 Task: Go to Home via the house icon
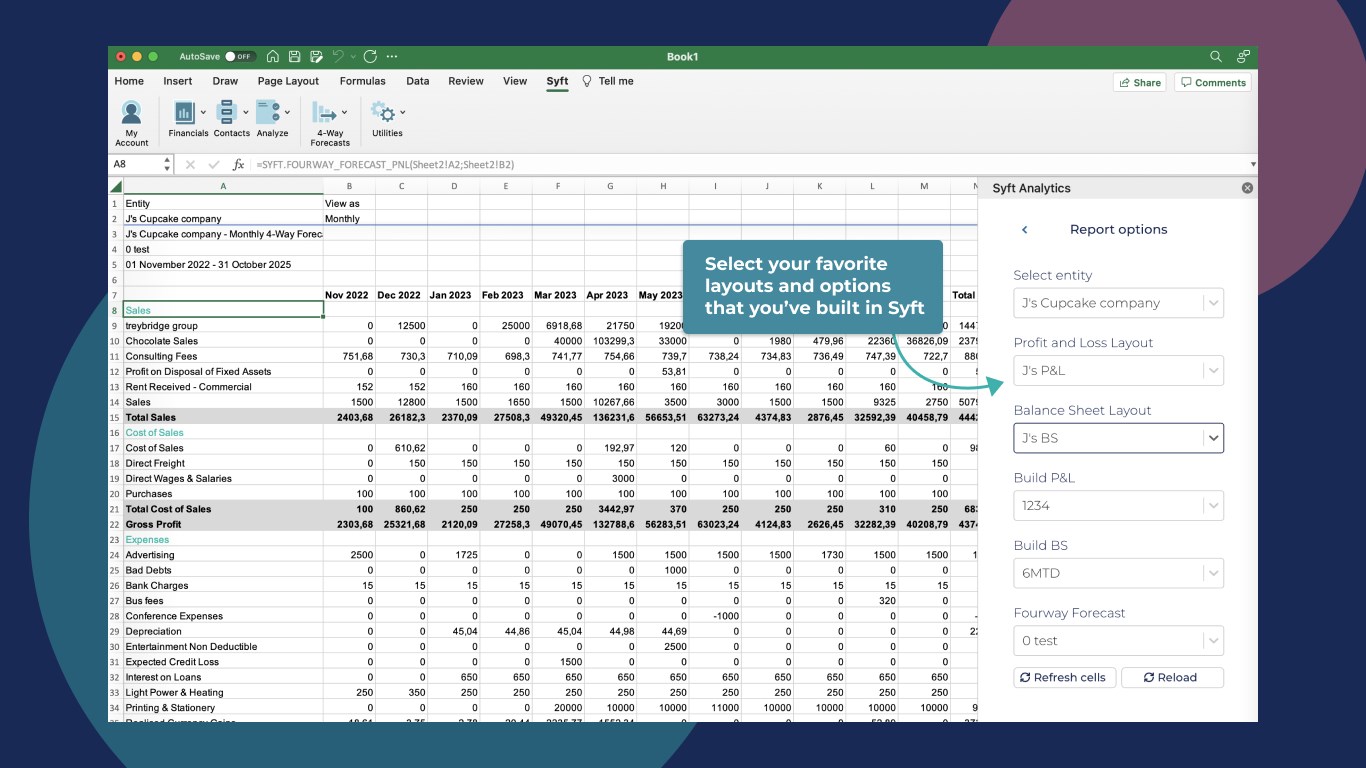tap(273, 57)
